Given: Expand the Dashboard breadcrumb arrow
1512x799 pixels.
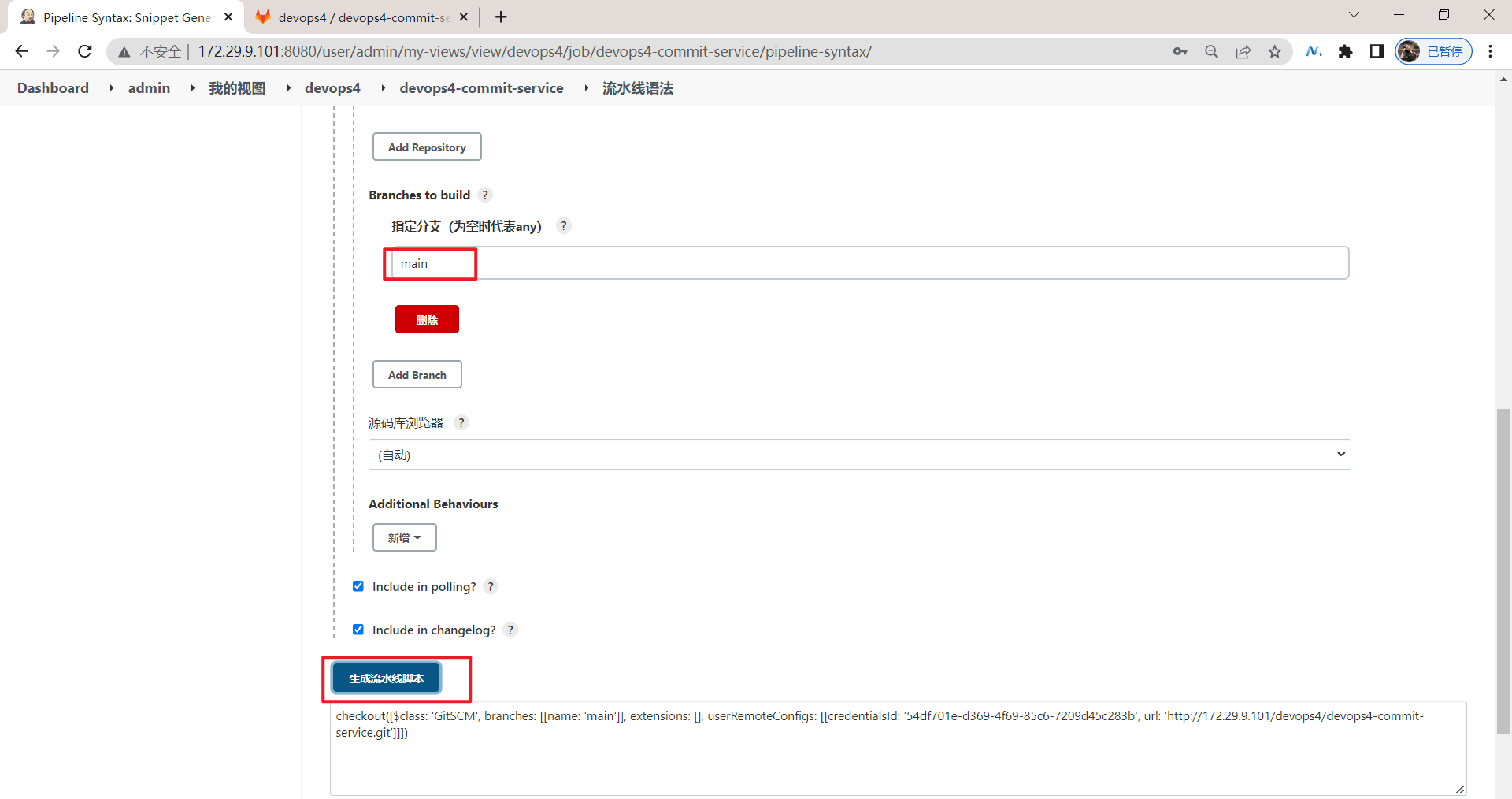Looking at the screenshot, I should (111, 88).
